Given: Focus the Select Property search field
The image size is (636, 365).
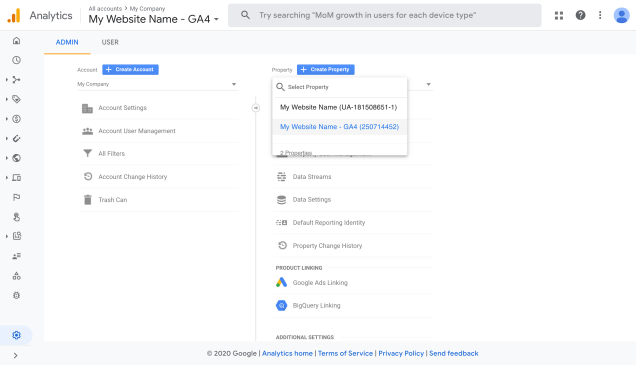Looking at the screenshot, I should pyautogui.click(x=339, y=87).
